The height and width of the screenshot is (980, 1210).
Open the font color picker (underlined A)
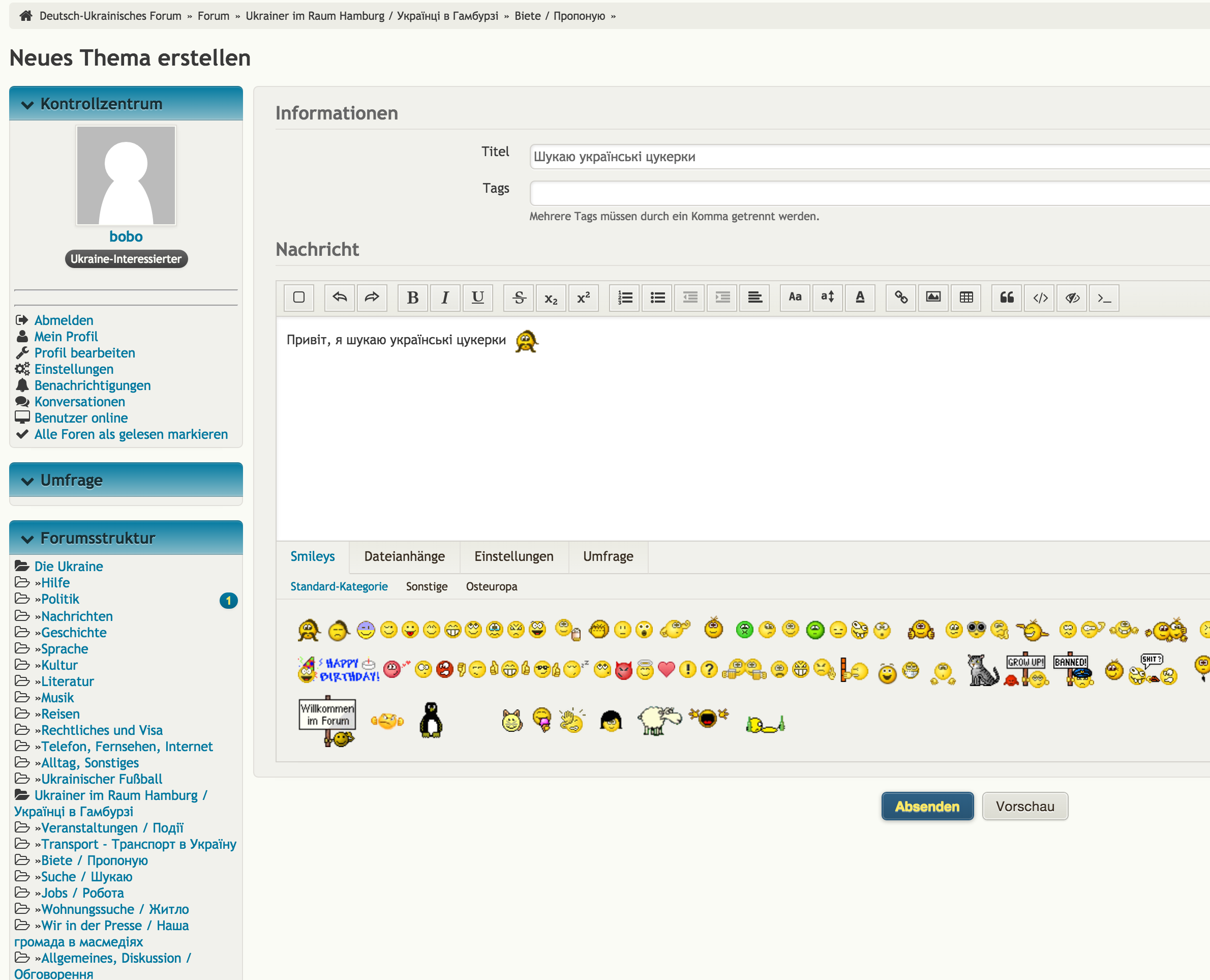[x=860, y=298]
